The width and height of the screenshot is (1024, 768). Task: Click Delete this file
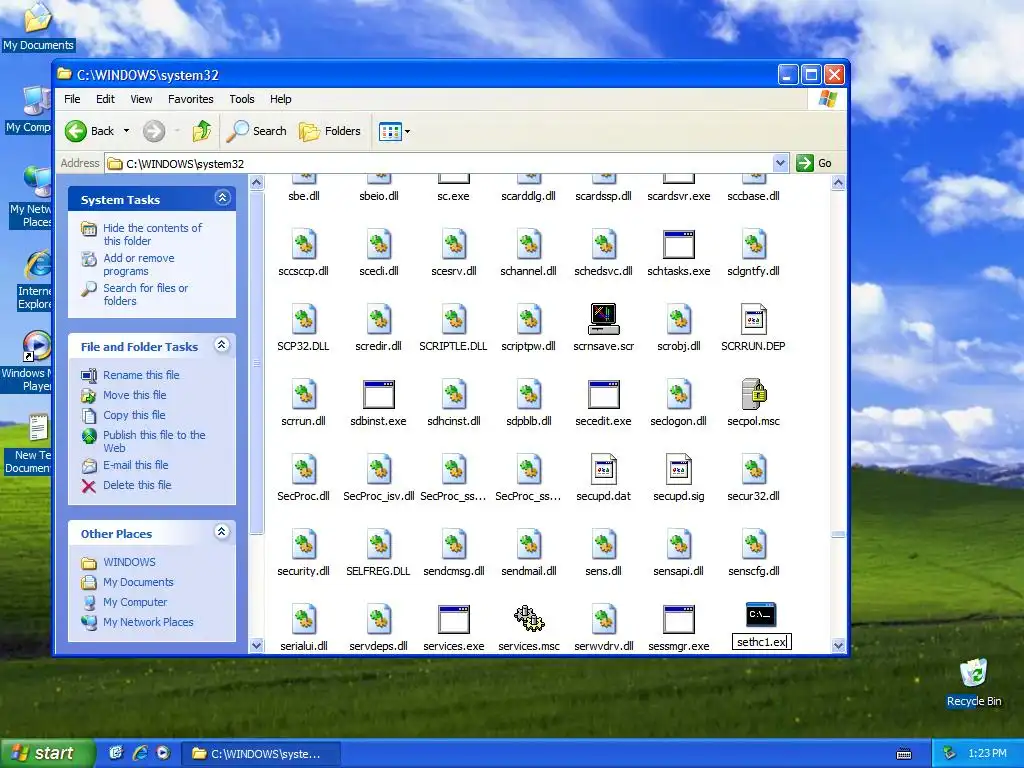click(137, 485)
